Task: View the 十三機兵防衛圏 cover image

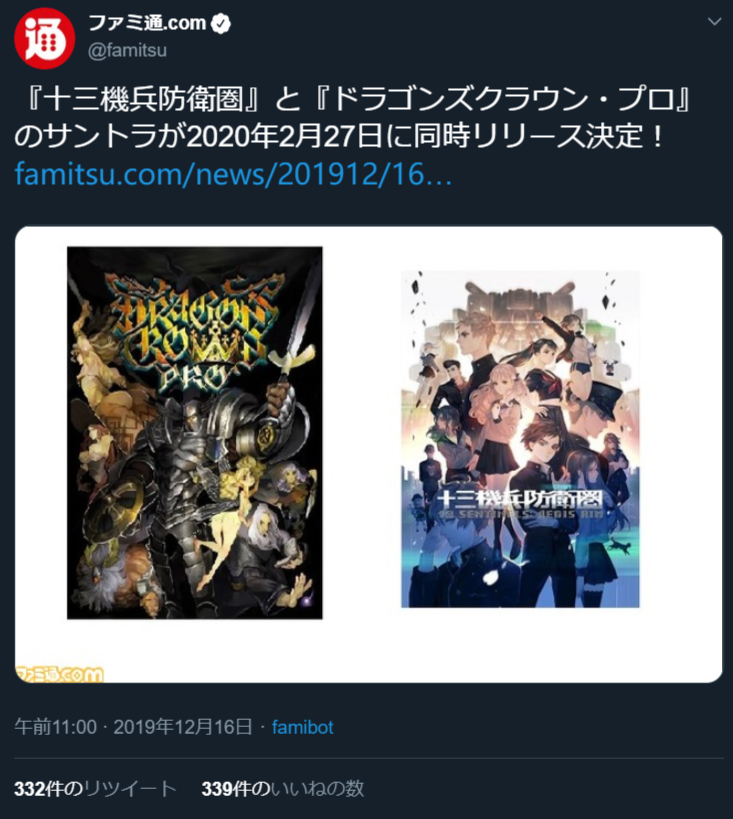Action: tap(520, 439)
